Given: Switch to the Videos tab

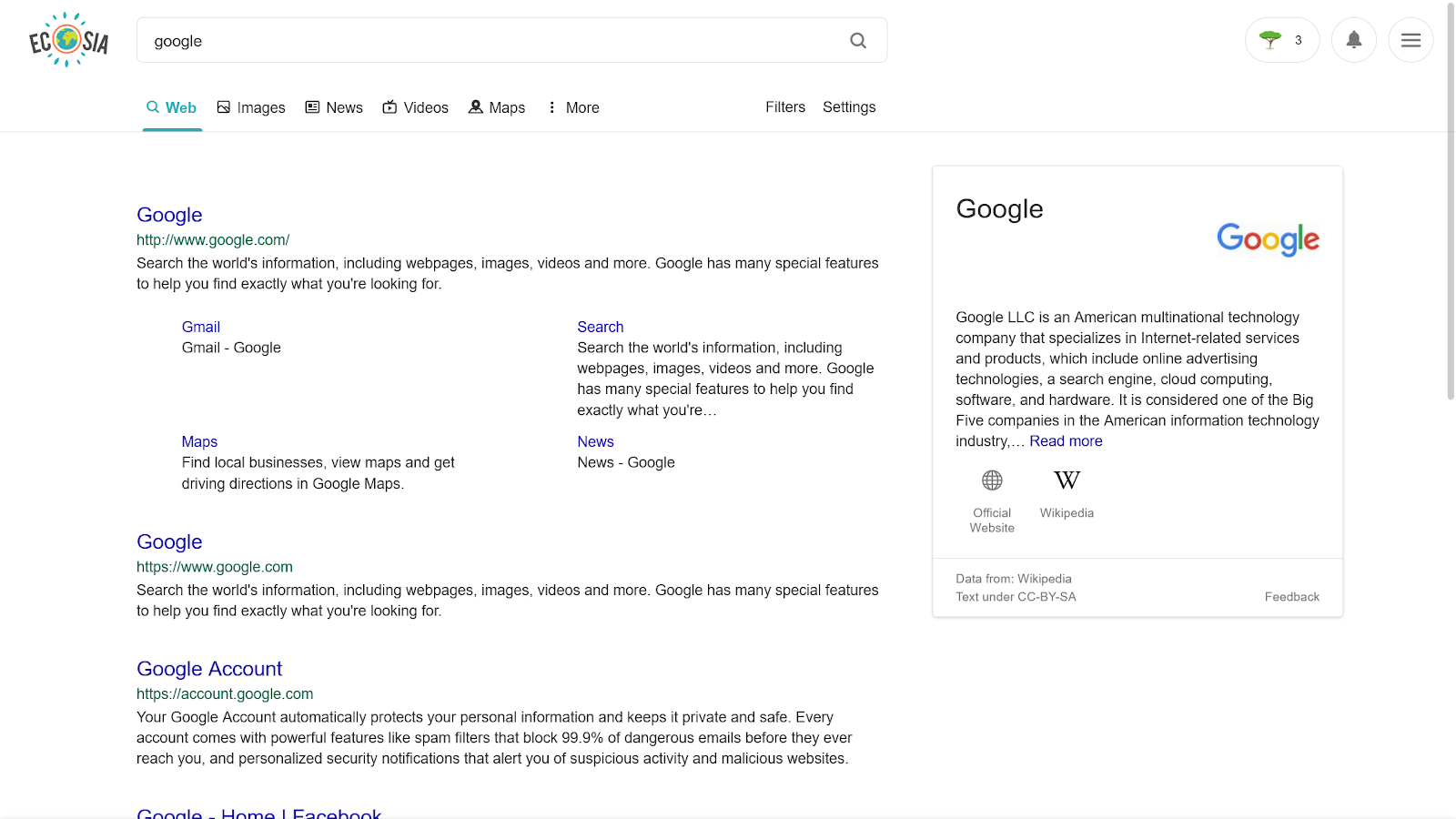Looking at the screenshot, I should [415, 107].
